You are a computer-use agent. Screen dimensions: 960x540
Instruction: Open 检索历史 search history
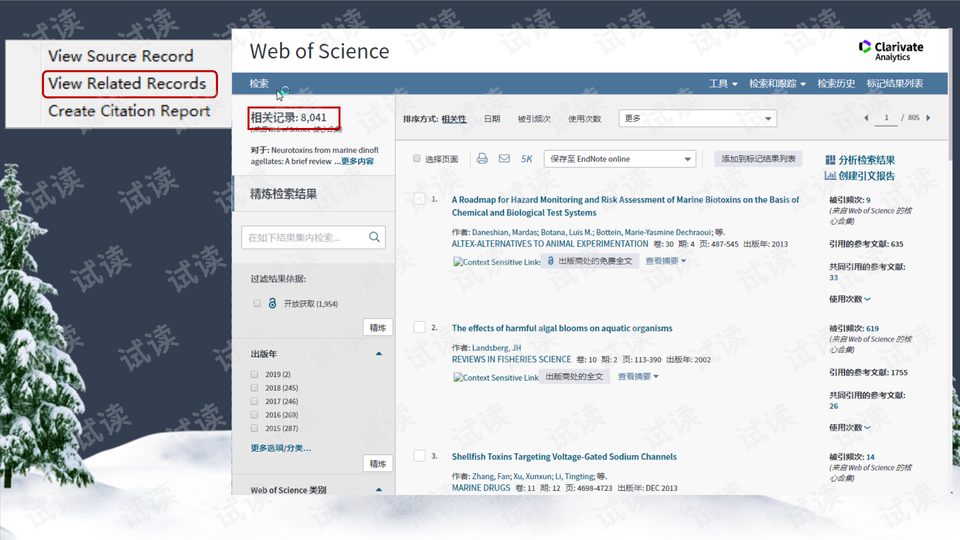(x=836, y=83)
